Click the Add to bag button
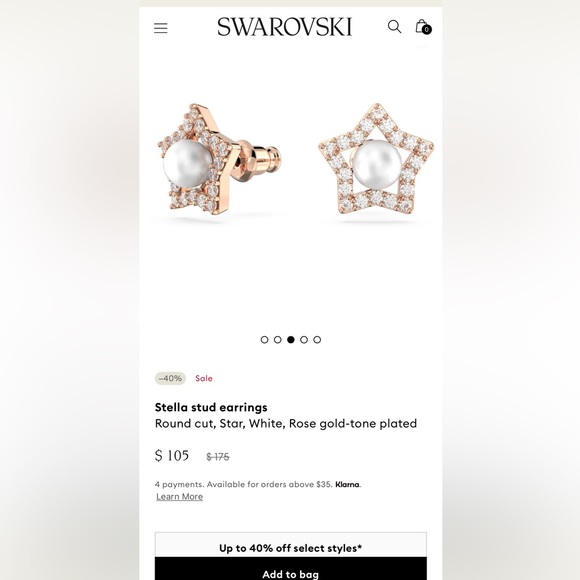 290,569
